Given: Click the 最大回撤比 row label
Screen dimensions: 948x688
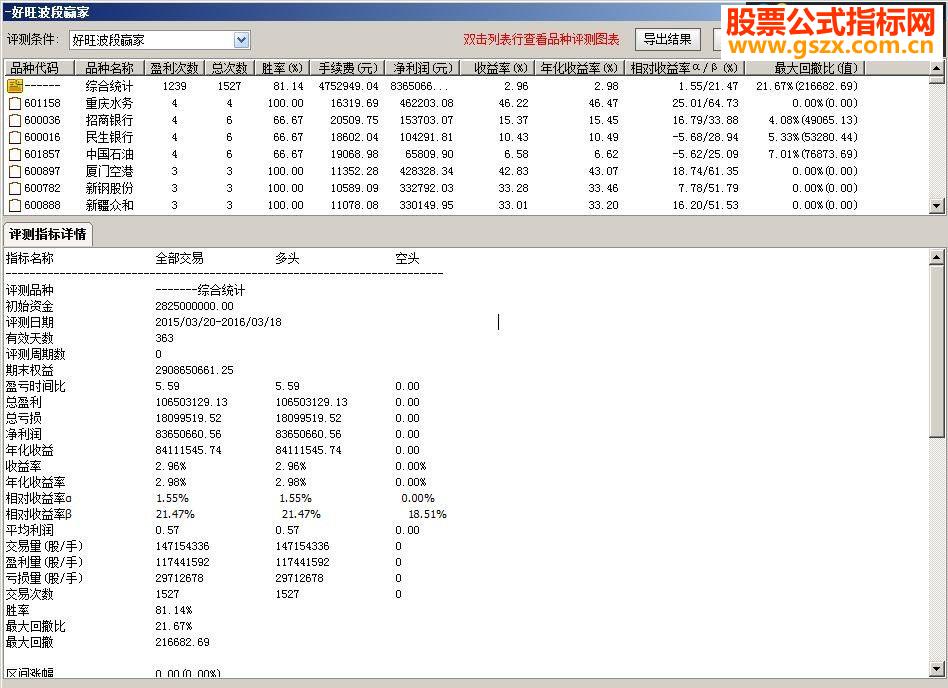Looking at the screenshot, I should click(x=36, y=626).
